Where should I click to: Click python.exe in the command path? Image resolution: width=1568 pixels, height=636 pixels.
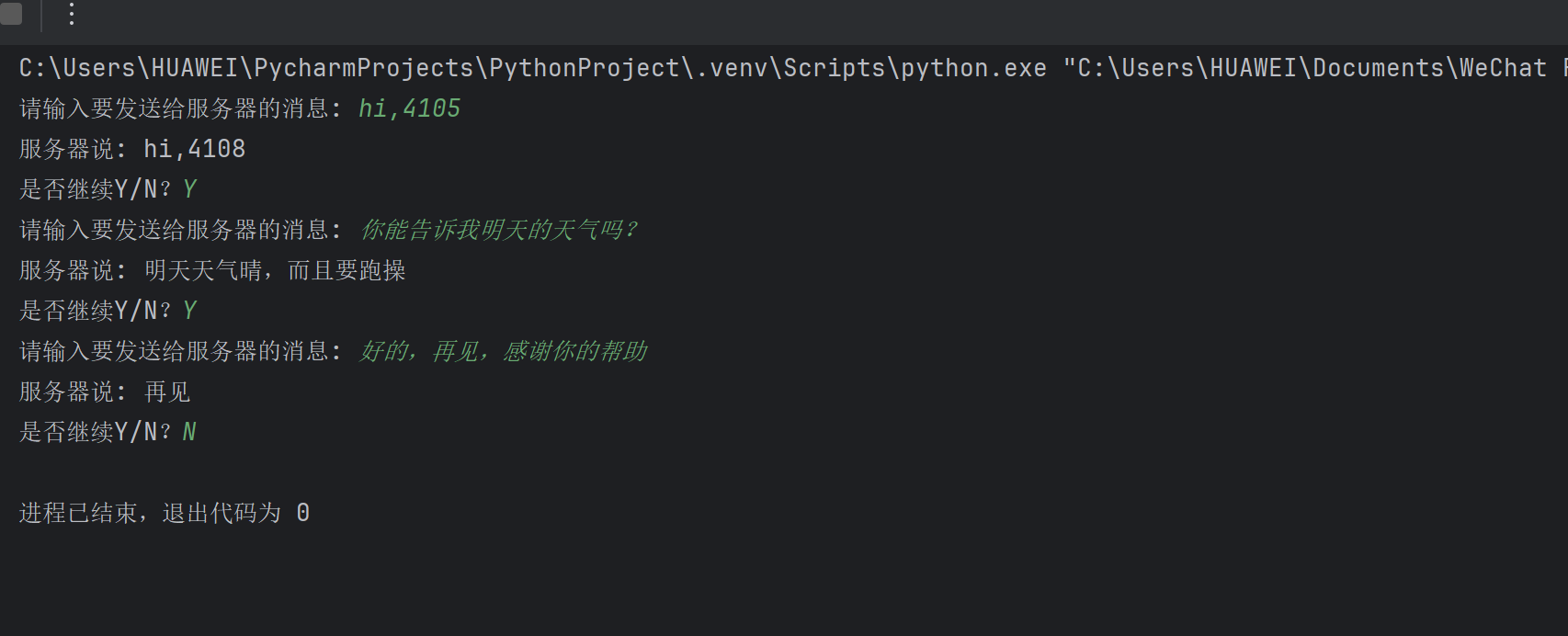[972, 68]
